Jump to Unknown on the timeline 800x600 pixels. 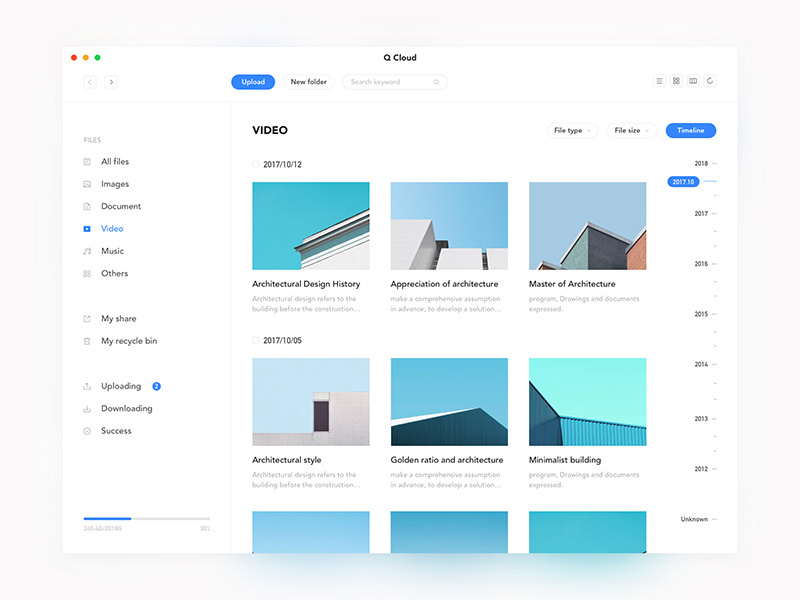pos(694,519)
